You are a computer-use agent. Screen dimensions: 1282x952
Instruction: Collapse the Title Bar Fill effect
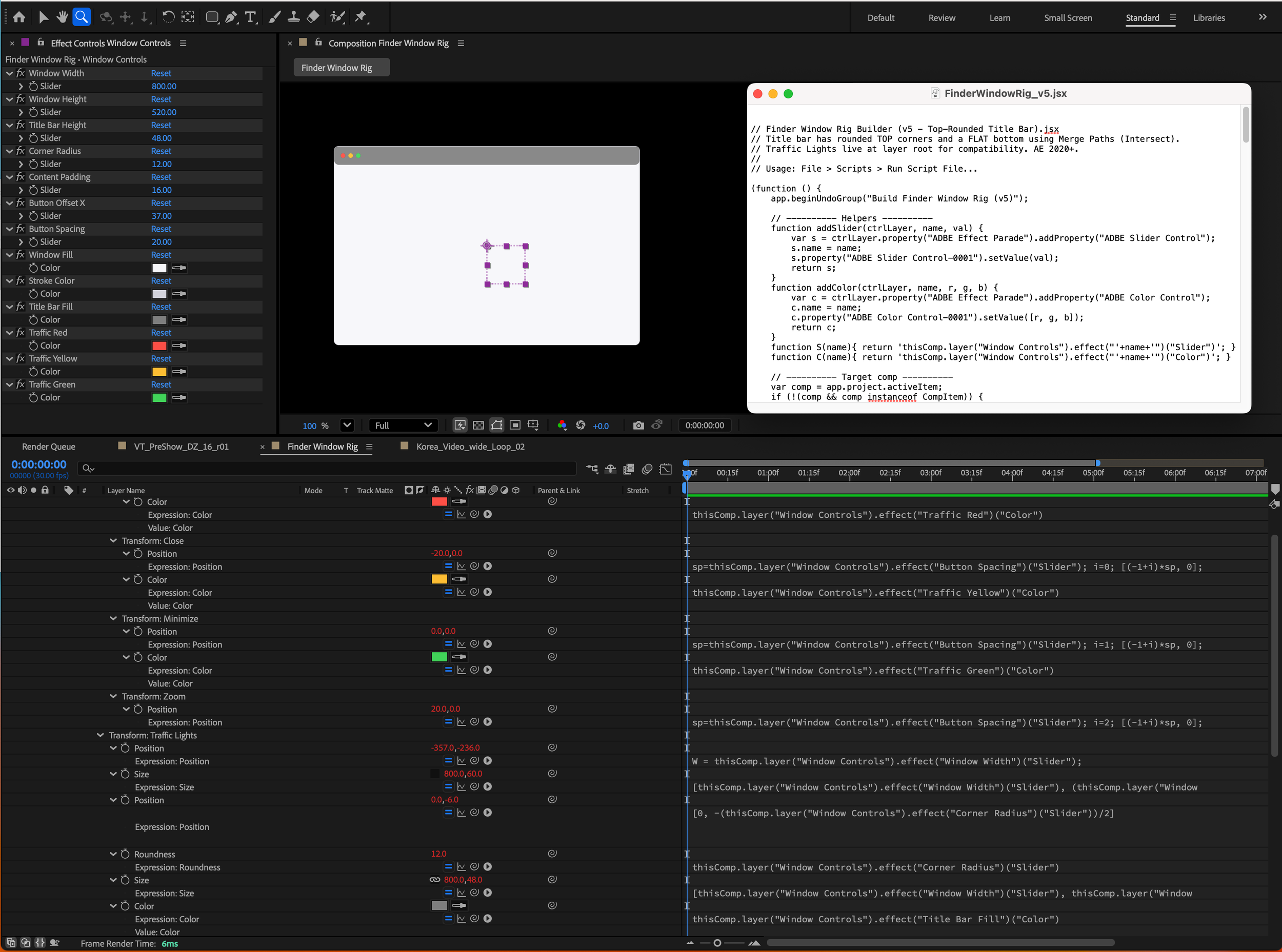[x=10, y=307]
